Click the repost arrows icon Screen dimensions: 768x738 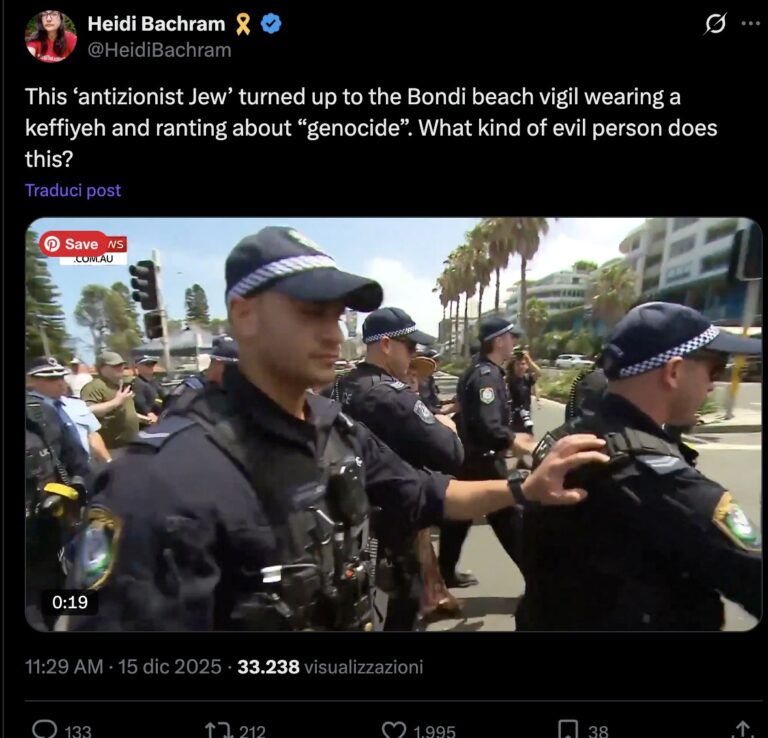pos(217,730)
